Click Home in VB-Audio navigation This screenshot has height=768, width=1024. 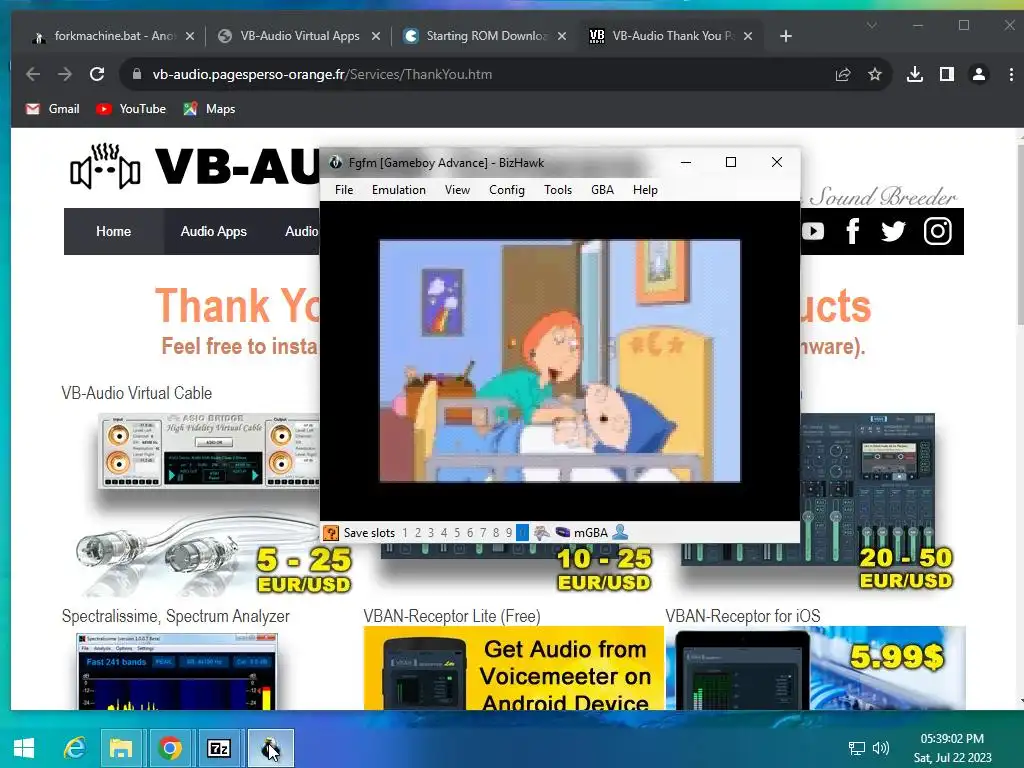pyautogui.click(x=114, y=231)
